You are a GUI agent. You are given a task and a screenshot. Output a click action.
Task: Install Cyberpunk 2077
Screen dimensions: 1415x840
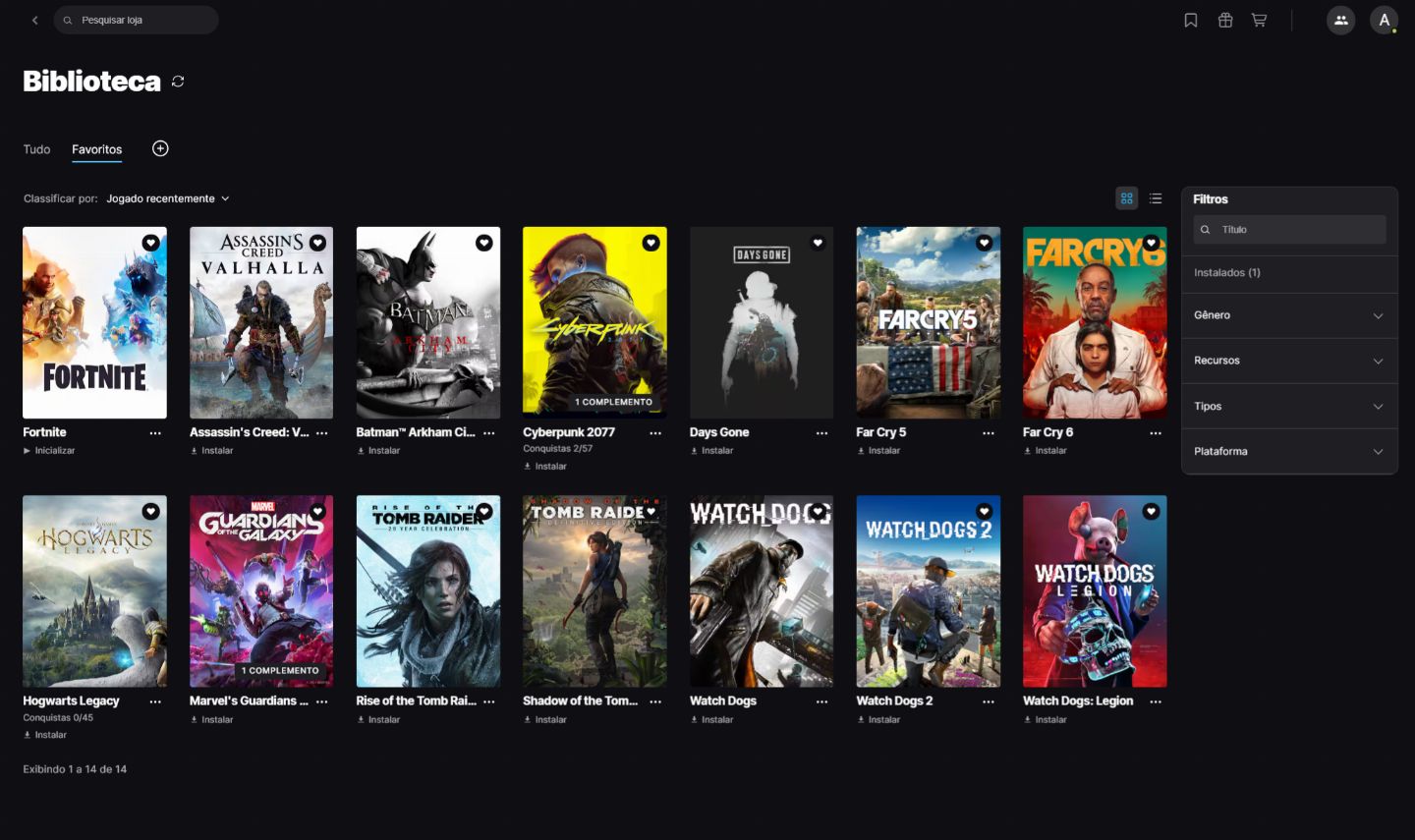(544, 467)
